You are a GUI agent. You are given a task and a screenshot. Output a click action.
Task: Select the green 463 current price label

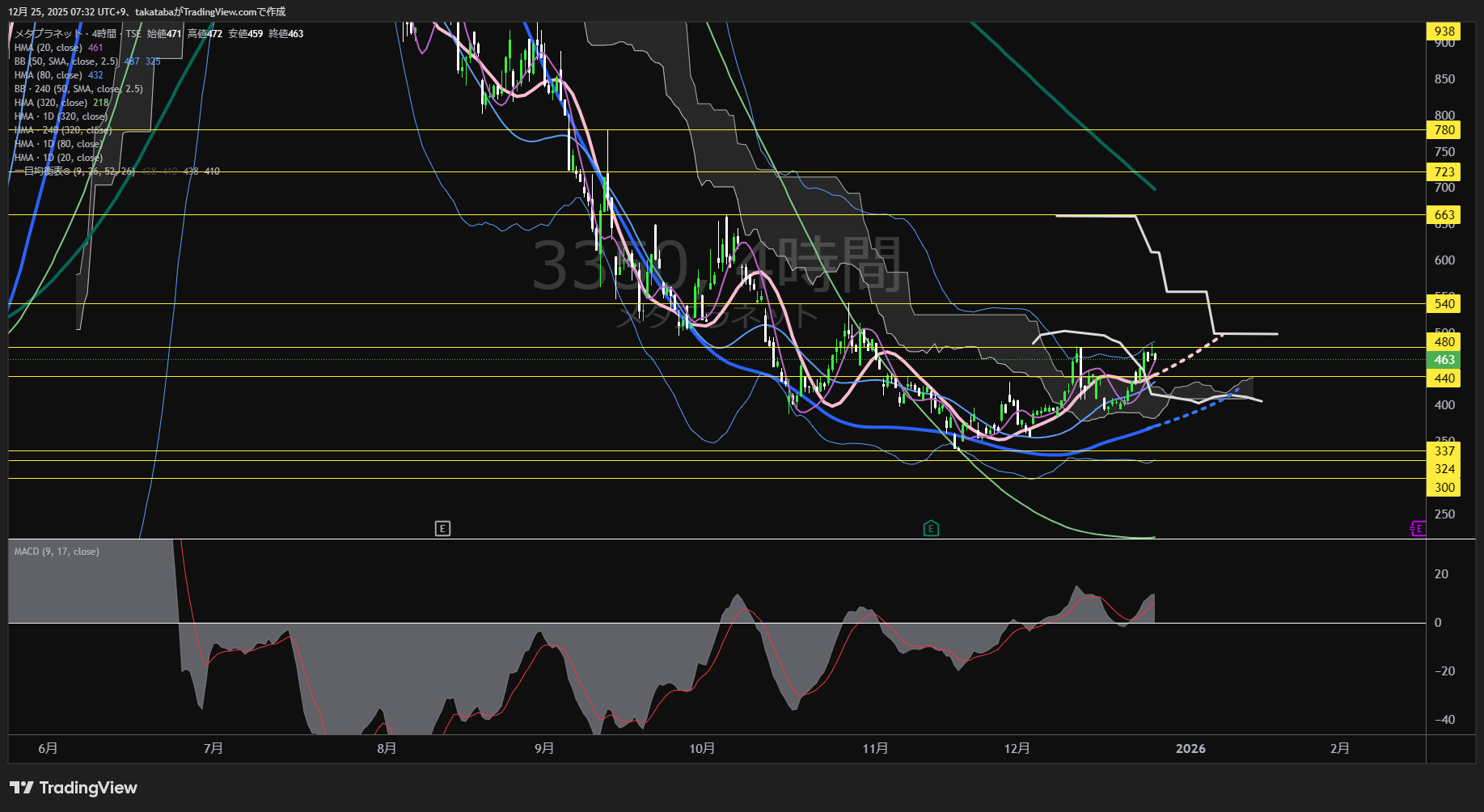(x=1444, y=360)
